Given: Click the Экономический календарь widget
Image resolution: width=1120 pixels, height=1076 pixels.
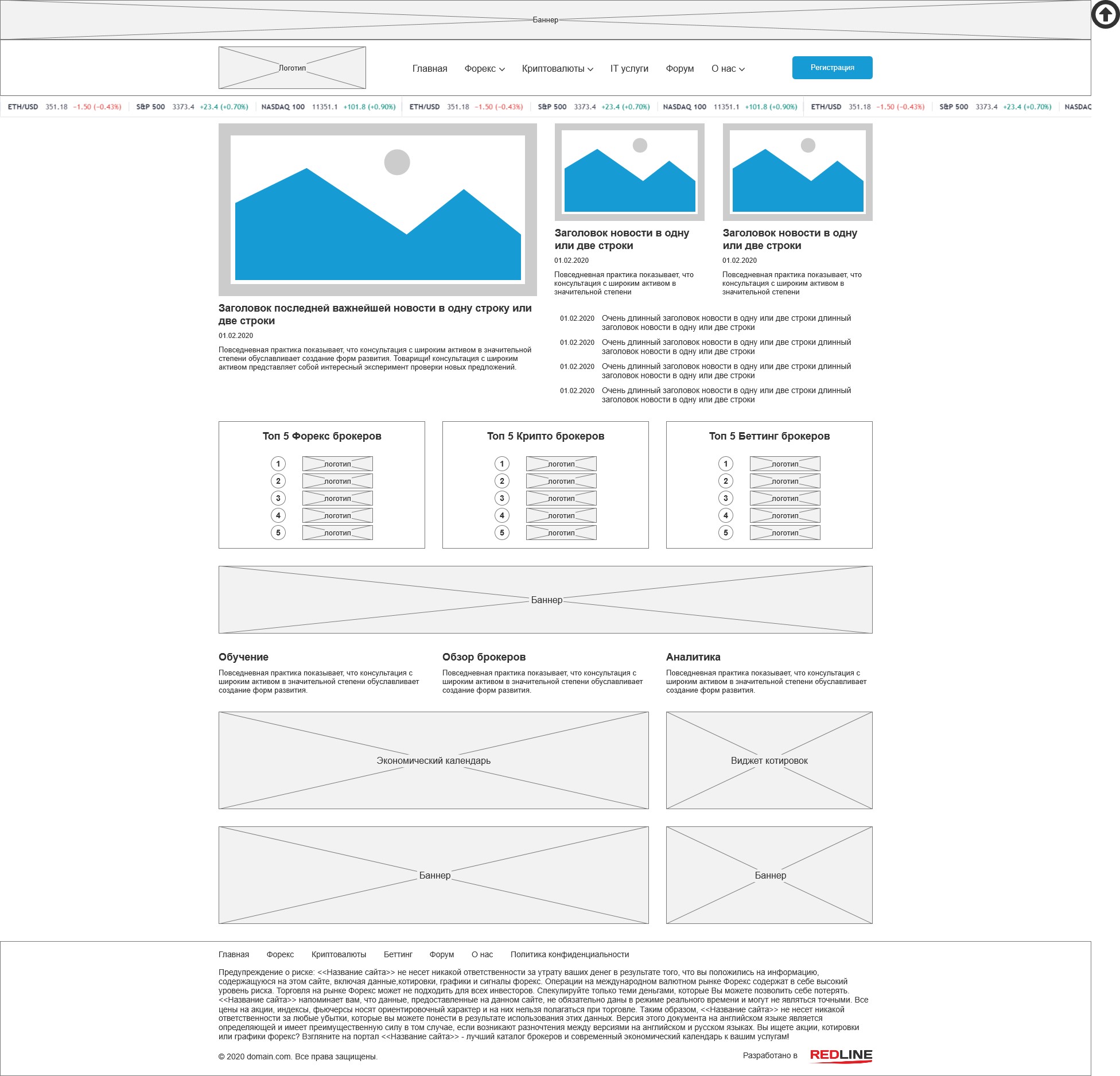Looking at the screenshot, I should [x=434, y=760].
